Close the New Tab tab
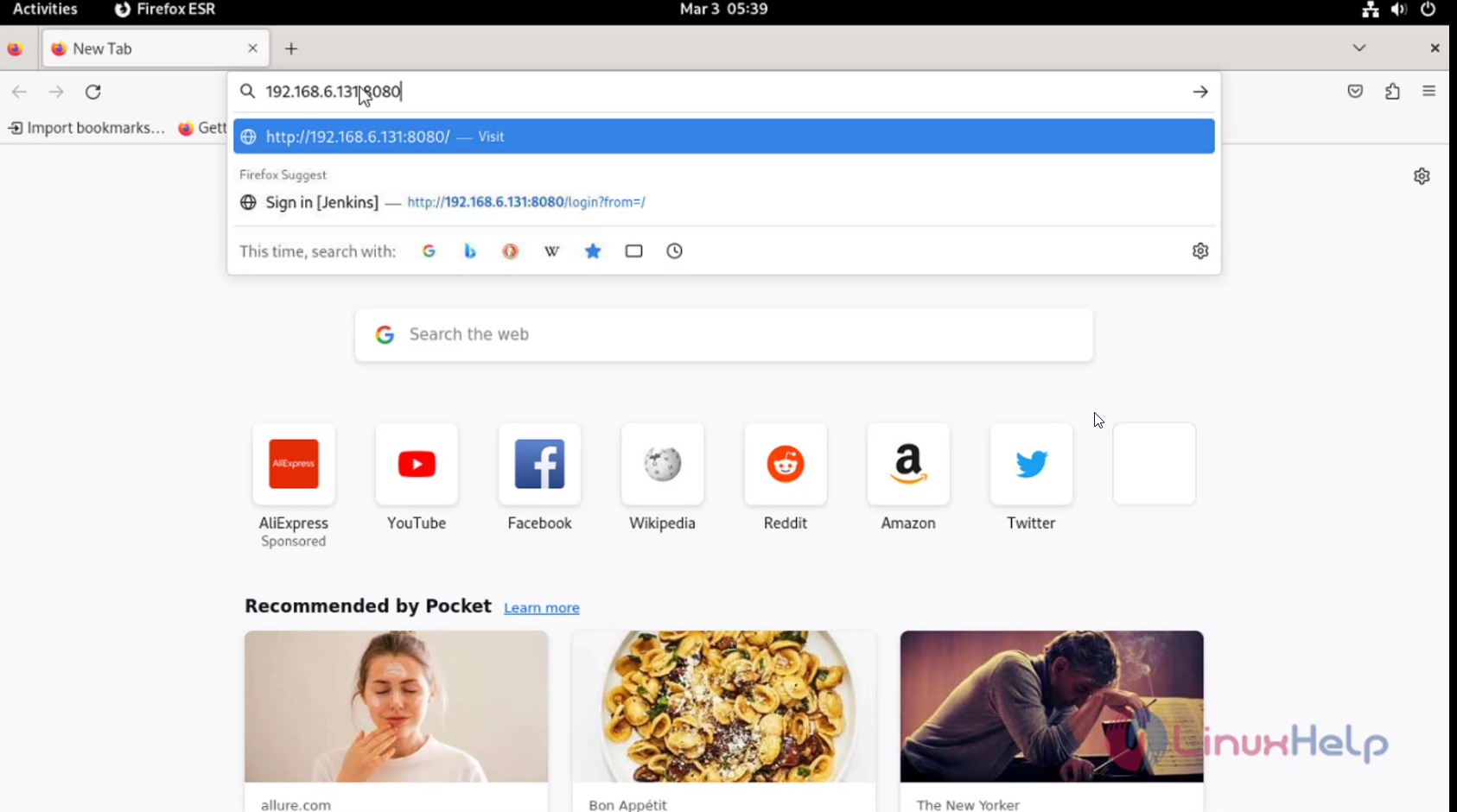The width and height of the screenshot is (1457, 812). pyautogui.click(x=252, y=48)
